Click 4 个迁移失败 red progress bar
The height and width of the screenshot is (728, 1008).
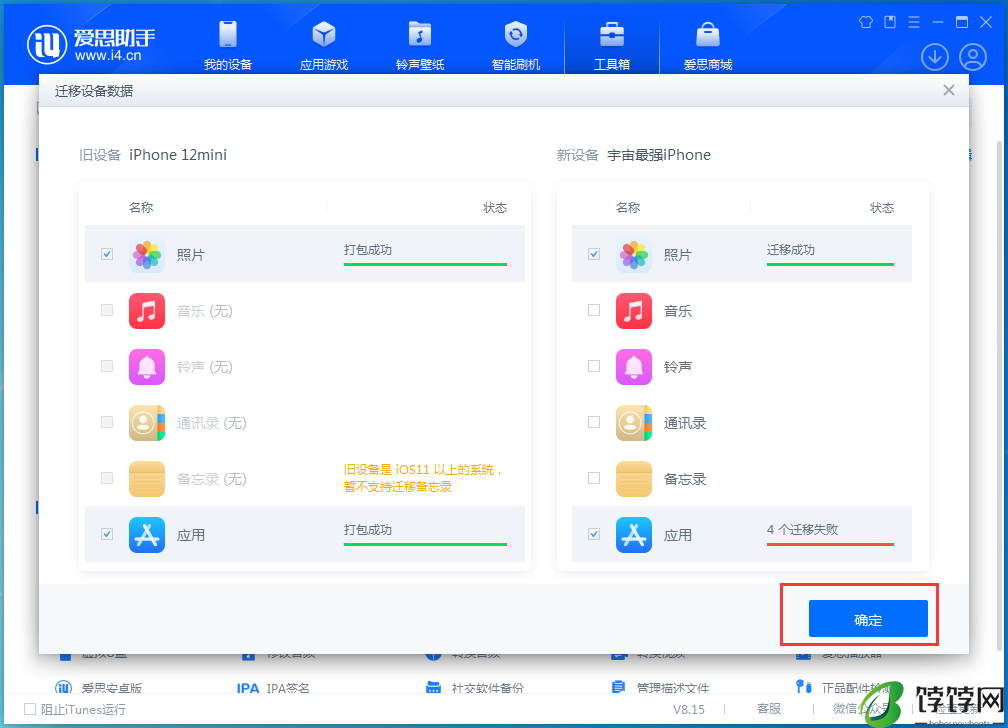click(x=830, y=544)
